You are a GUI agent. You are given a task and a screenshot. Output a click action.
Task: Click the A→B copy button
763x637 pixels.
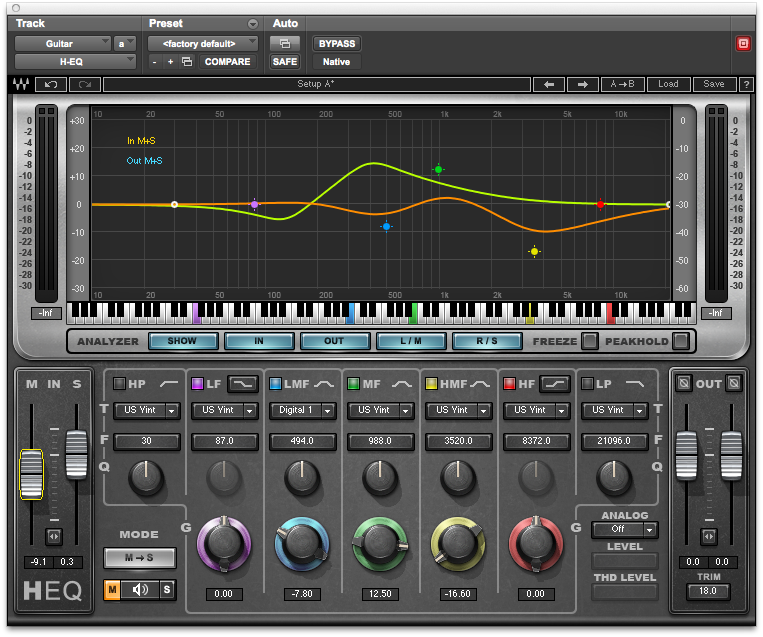[622, 84]
